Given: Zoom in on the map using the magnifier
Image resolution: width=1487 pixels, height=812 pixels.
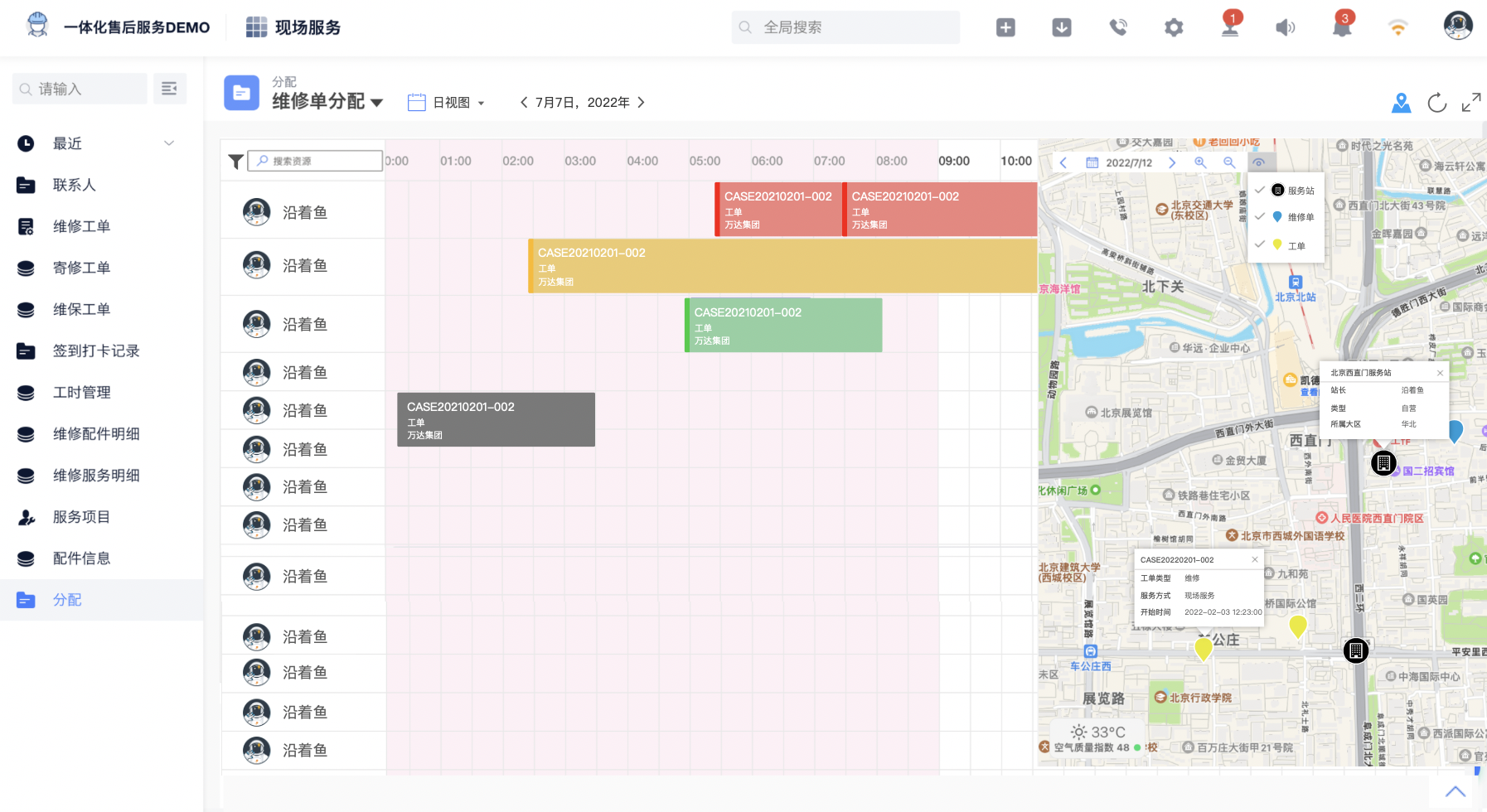Looking at the screenshot, I should click(x=1199, y=163).
